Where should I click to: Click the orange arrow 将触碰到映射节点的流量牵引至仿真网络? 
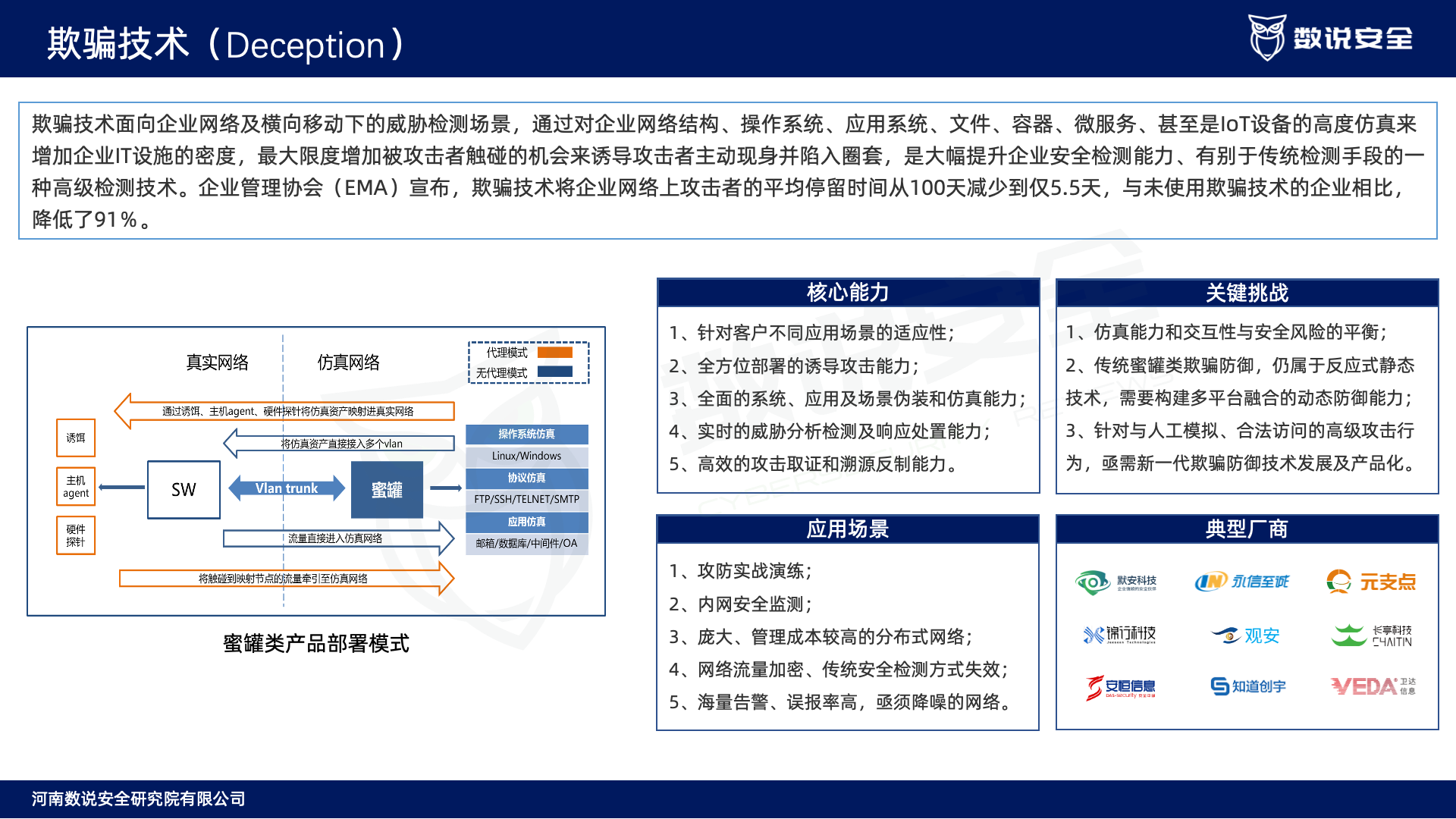[287, 579]
